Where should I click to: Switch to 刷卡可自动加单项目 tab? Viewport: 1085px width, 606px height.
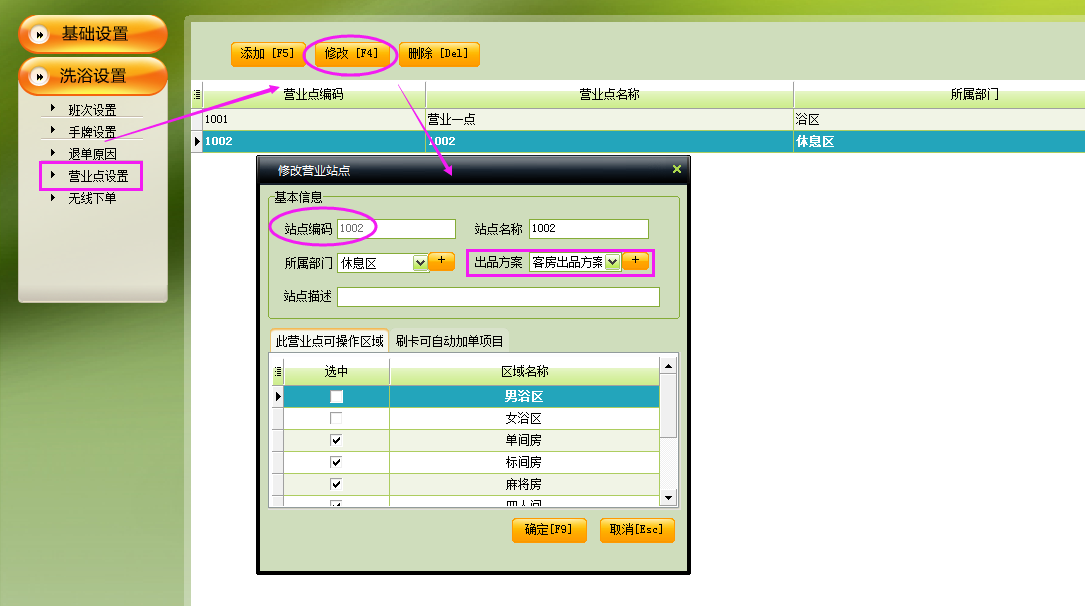(450, 341)
